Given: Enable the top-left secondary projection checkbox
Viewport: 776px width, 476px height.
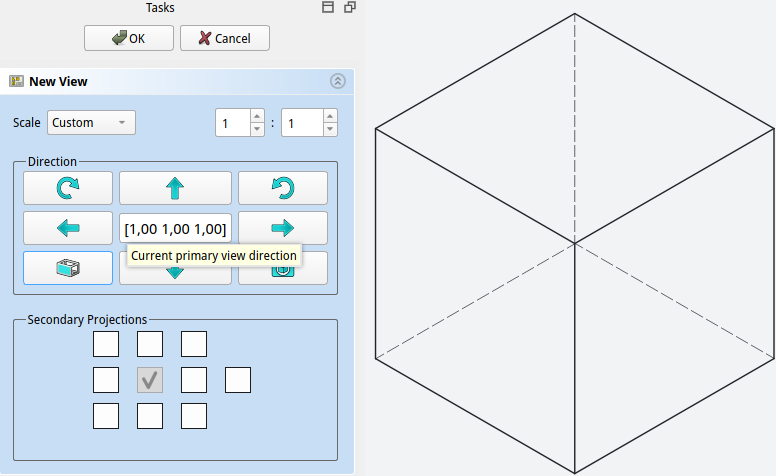Looking at the screenshot, I should point(106,345).
